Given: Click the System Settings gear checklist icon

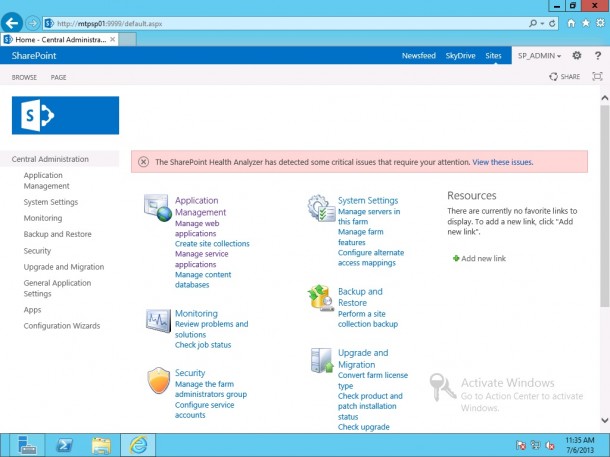Looking at the screenshot, I should 321,208.
